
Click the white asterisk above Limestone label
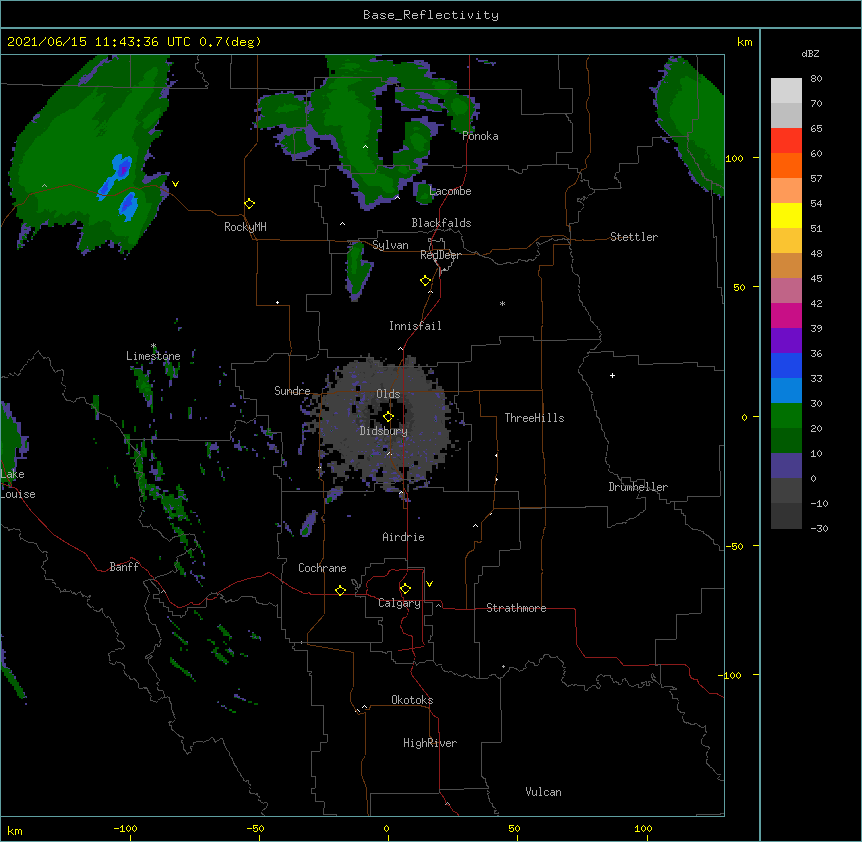tap(153, 346)
